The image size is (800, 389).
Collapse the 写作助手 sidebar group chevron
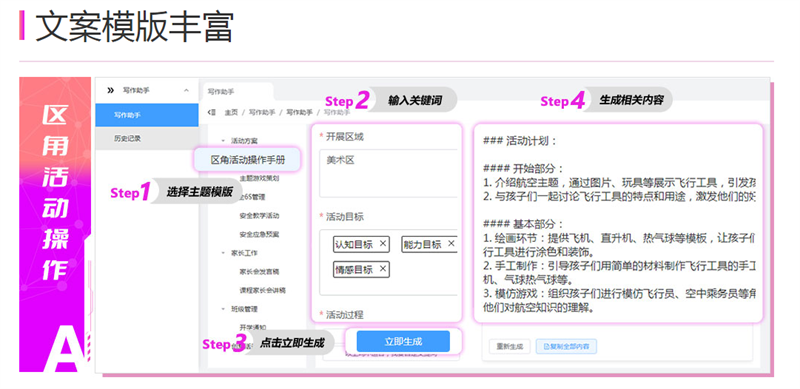point(186,90)
